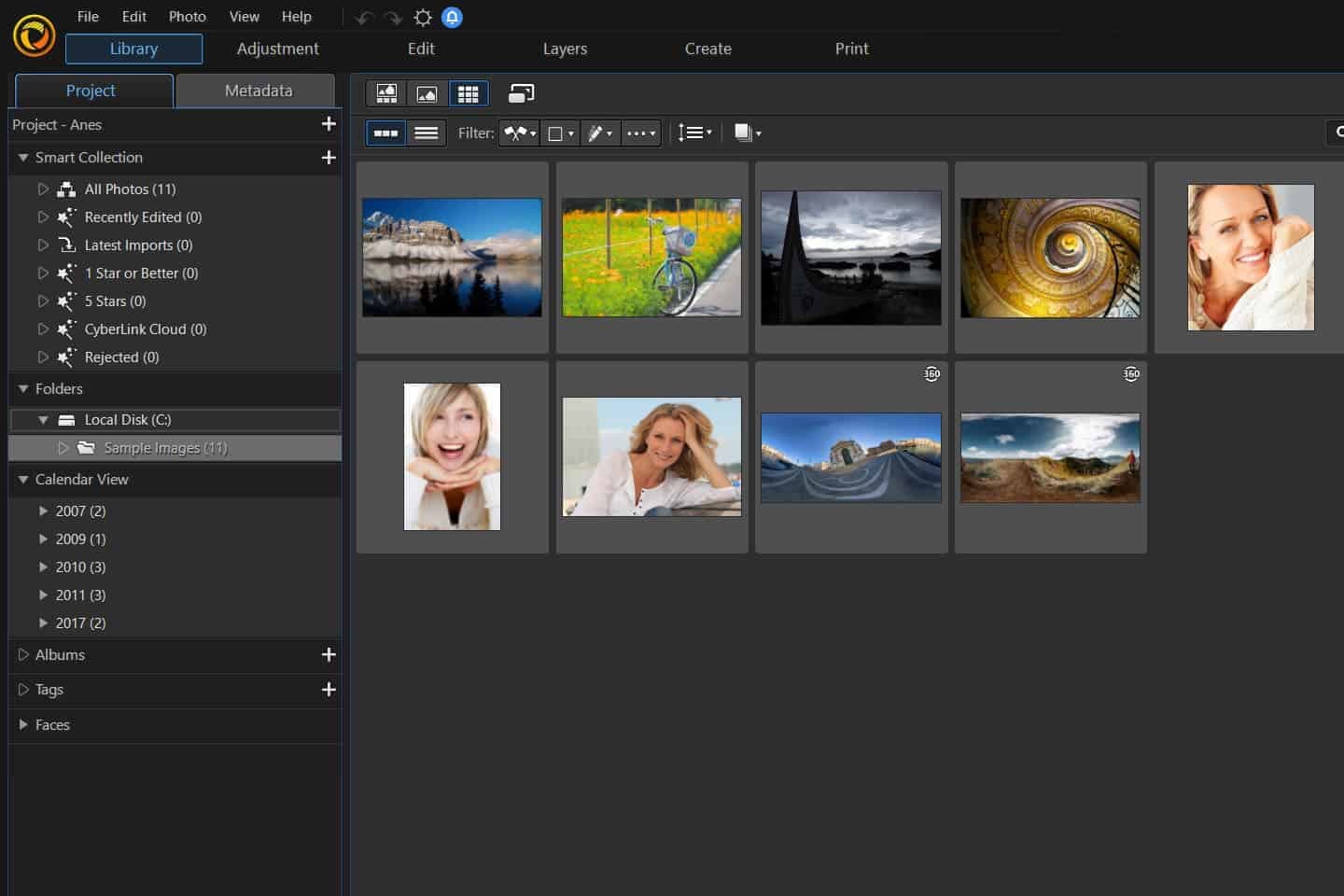Click the redo arrow icon
The image size is (1344, 896).
point(393,18)
